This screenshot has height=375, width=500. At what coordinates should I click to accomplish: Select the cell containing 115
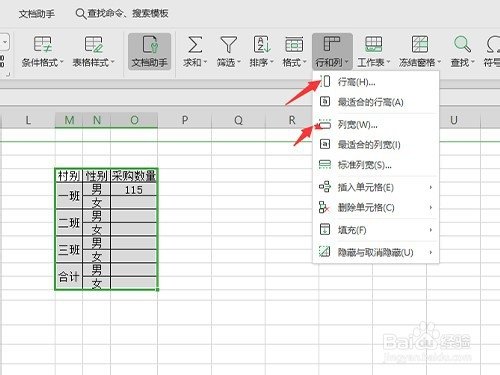(x=134, y=189)
